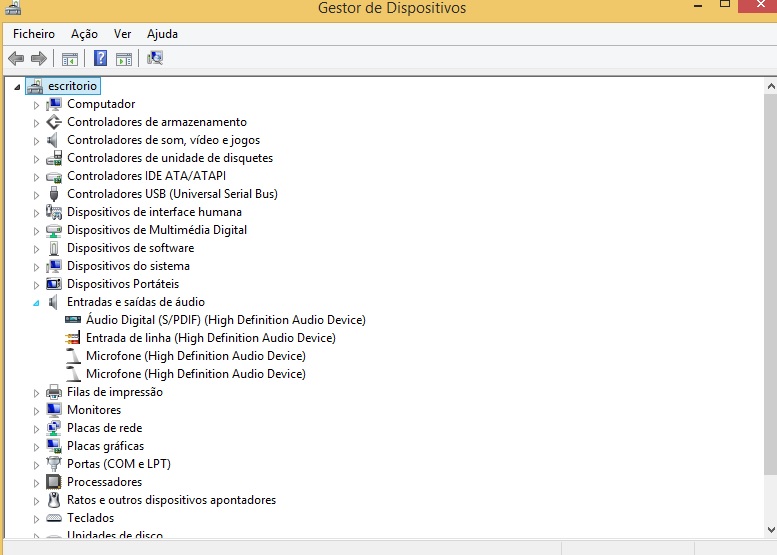Click the Placas gráficas display adapter icon

pyautogui.click(x=54, y=446)
